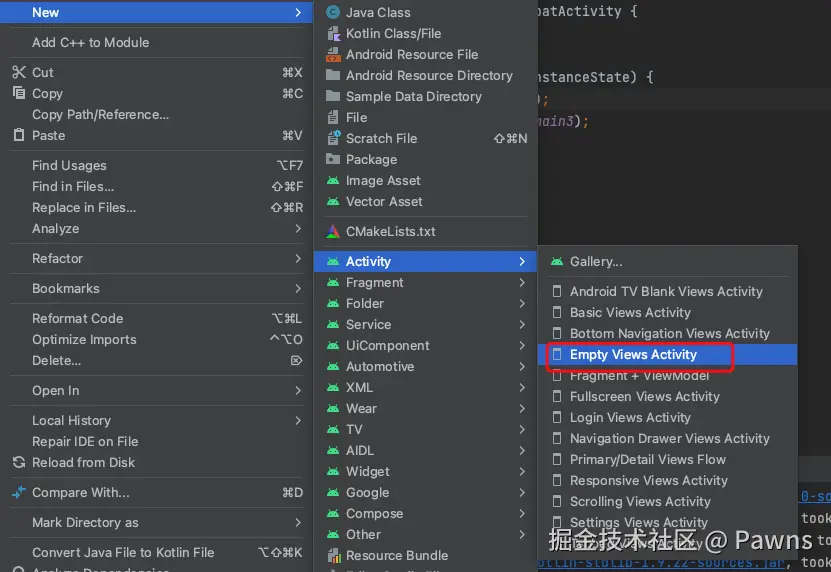Click the Scratch File icon
Screen dimensions: 831x572
click(x=333, y=138)
